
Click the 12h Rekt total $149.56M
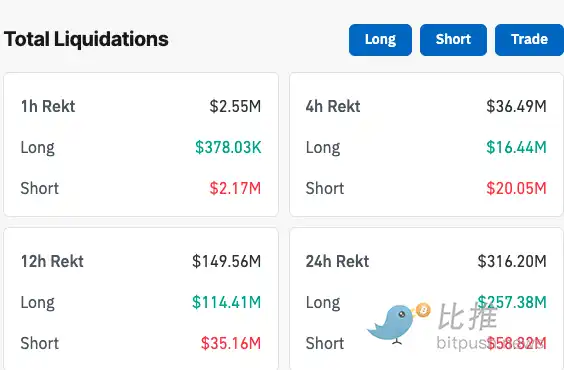tap(227, 261)
